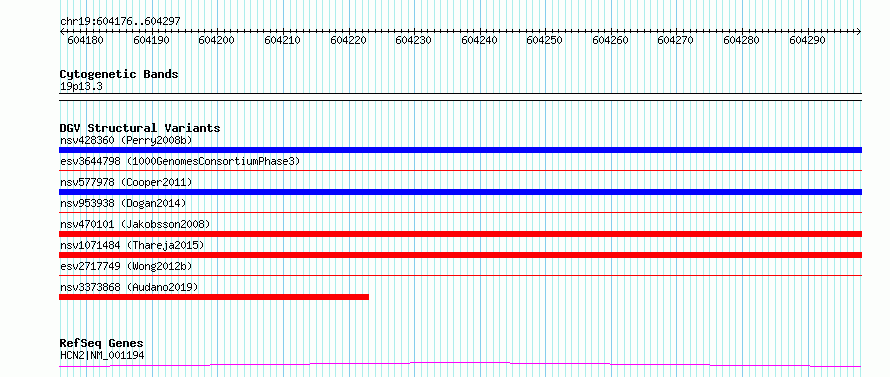The height and width of the screenshot is (377, 890).
Task: Select the red nsv1071484 Thareja2015 bar
Action: 460,255
